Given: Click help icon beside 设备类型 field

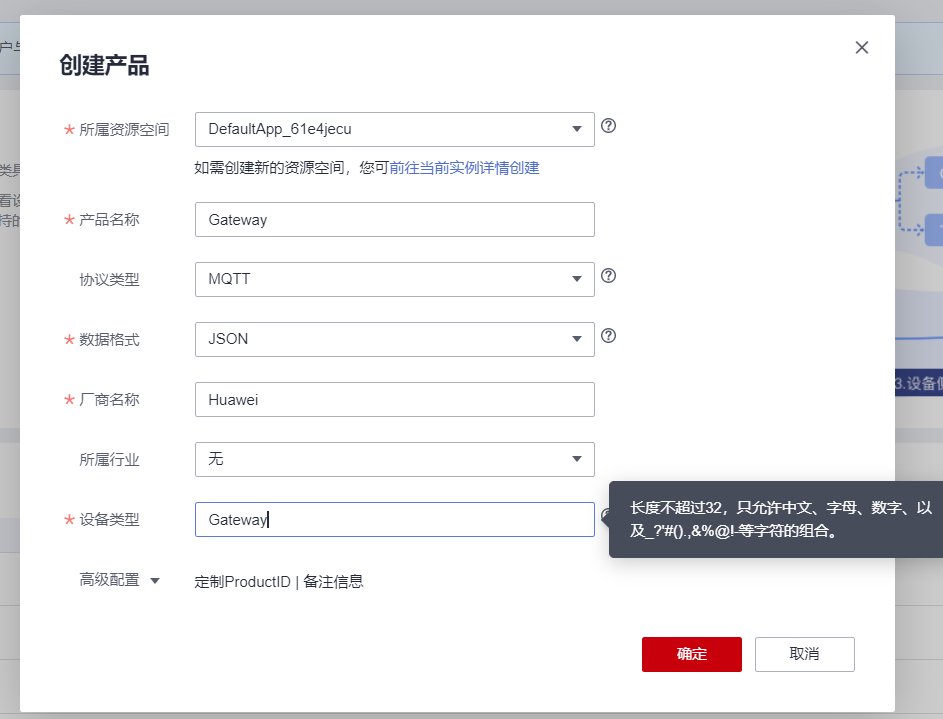Looking at the screenshot, I should click(604, 516).
